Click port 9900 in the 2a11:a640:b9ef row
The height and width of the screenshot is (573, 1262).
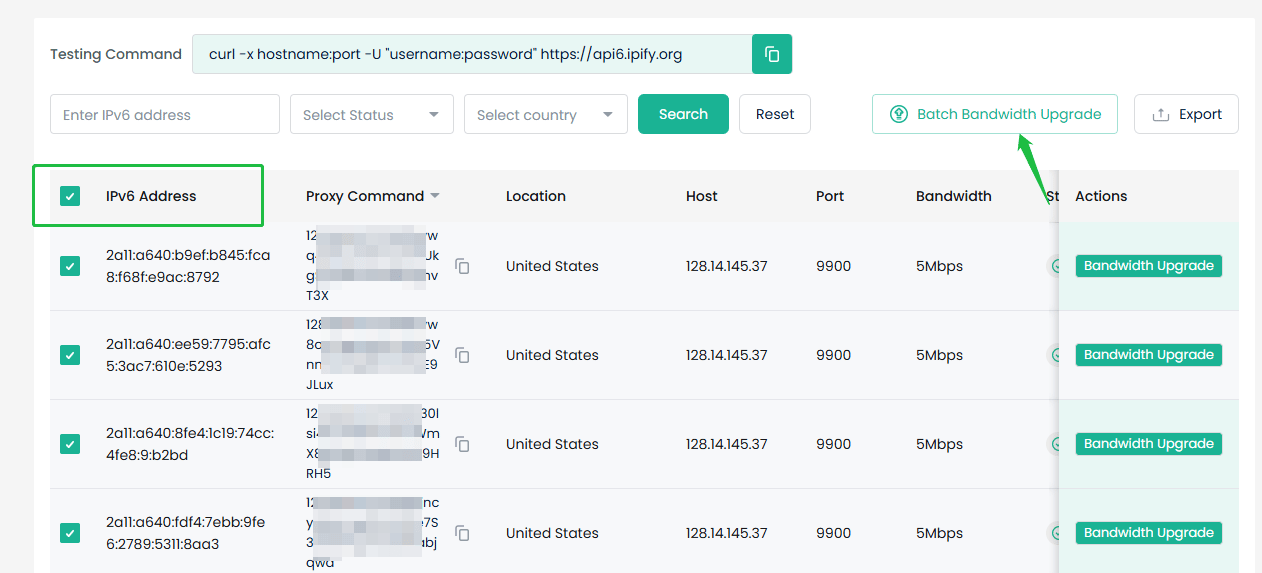click(833, 266)
